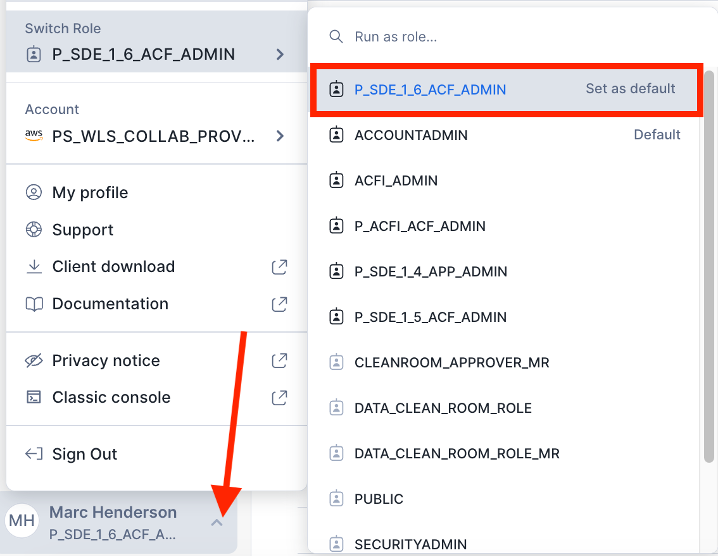Screen dimensions: 718x556
Task: Click external link icon beside Documentation
Action: 279,304
